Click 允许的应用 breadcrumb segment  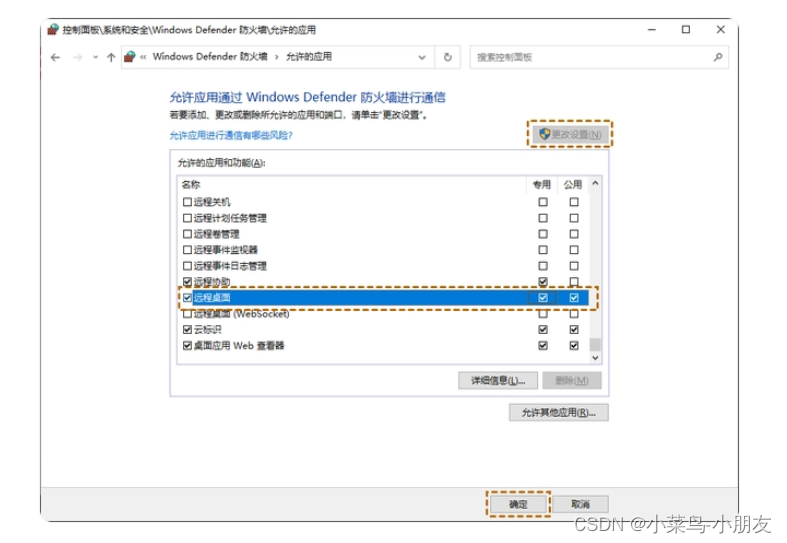tap(309, 57)
